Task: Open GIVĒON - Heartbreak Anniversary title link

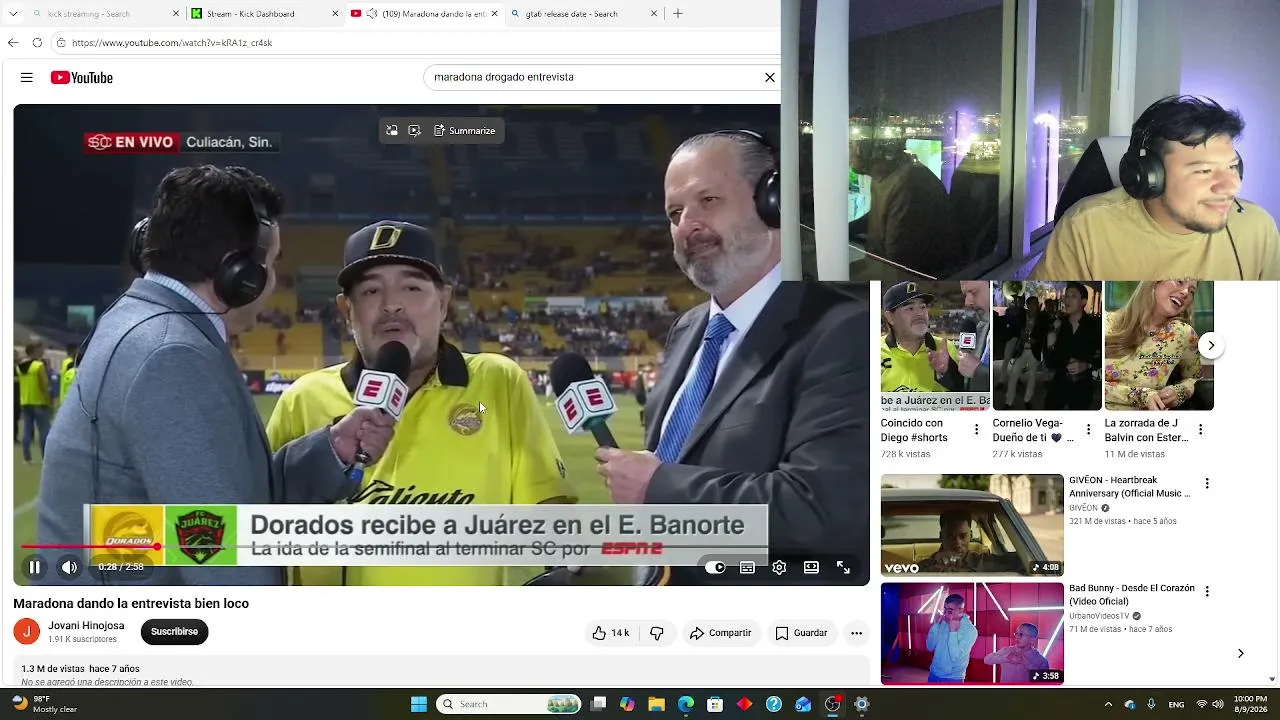Action: pyautogui.click(x=1130, y=487)
